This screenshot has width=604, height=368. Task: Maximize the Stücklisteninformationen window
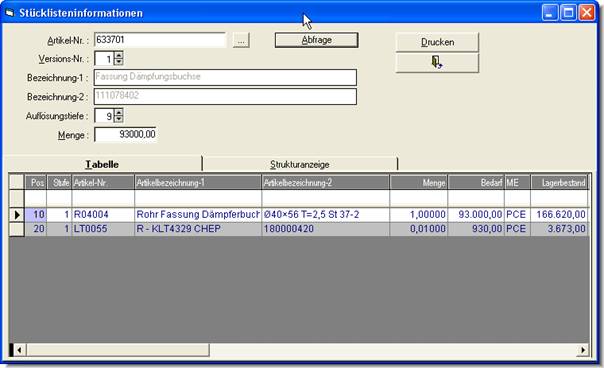click(x=569, y=13)
